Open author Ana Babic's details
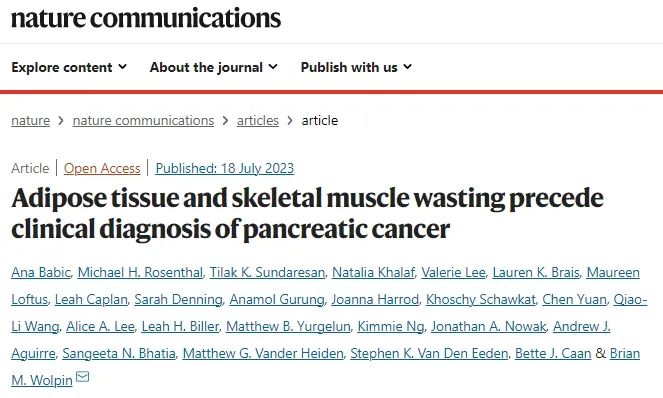This screenshot has height=398, width=663. tap(41, 272)
